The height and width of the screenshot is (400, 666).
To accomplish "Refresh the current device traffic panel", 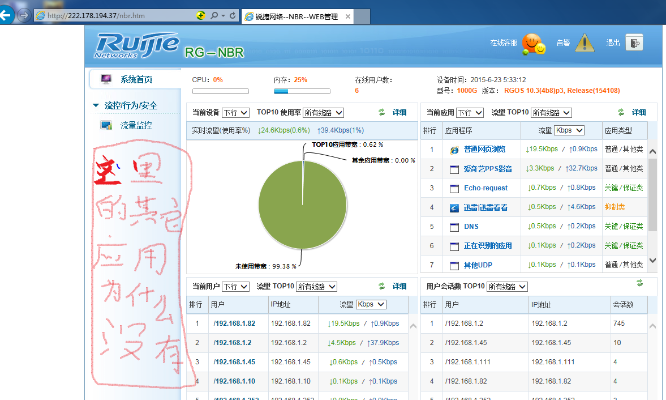I will tap(381, 113).
